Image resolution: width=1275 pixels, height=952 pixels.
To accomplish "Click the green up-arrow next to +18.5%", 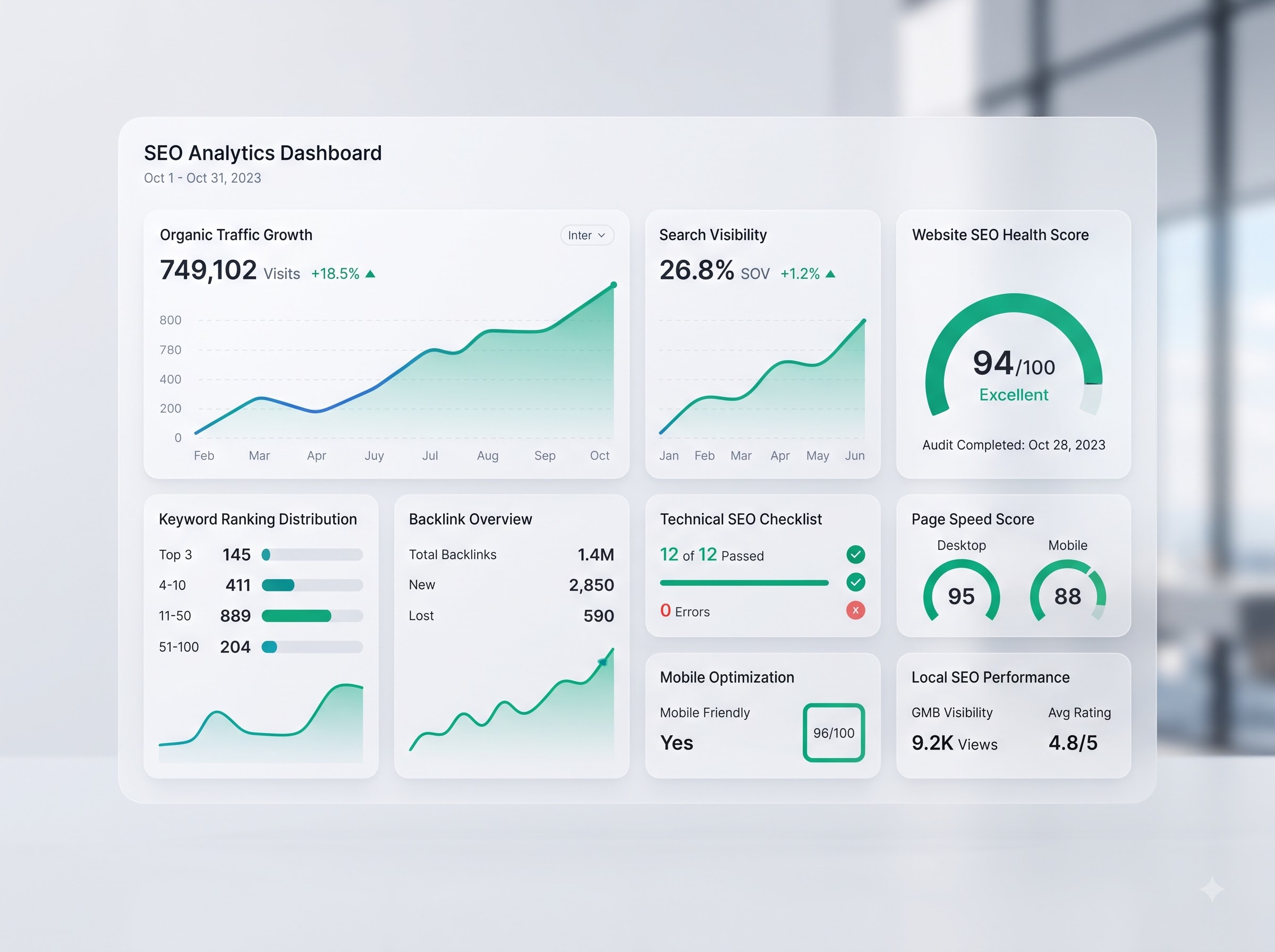I will pyautogui.click(x=370, y=274).
